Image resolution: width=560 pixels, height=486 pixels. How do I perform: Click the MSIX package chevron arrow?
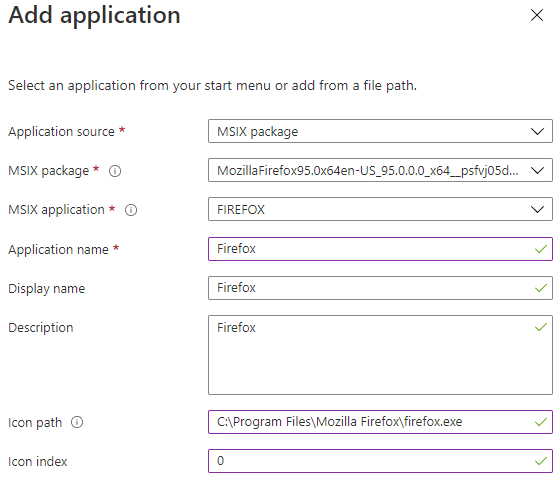[x=537, y=170]
